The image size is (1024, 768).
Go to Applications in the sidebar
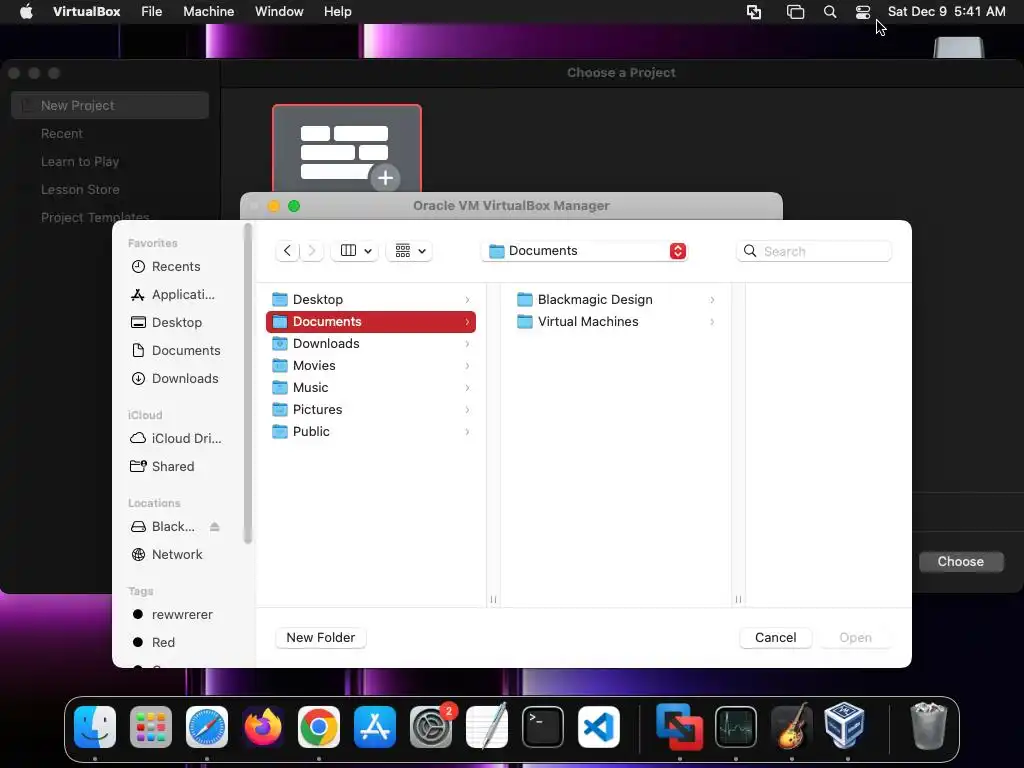pyautogui.click(x=175, y=295)
